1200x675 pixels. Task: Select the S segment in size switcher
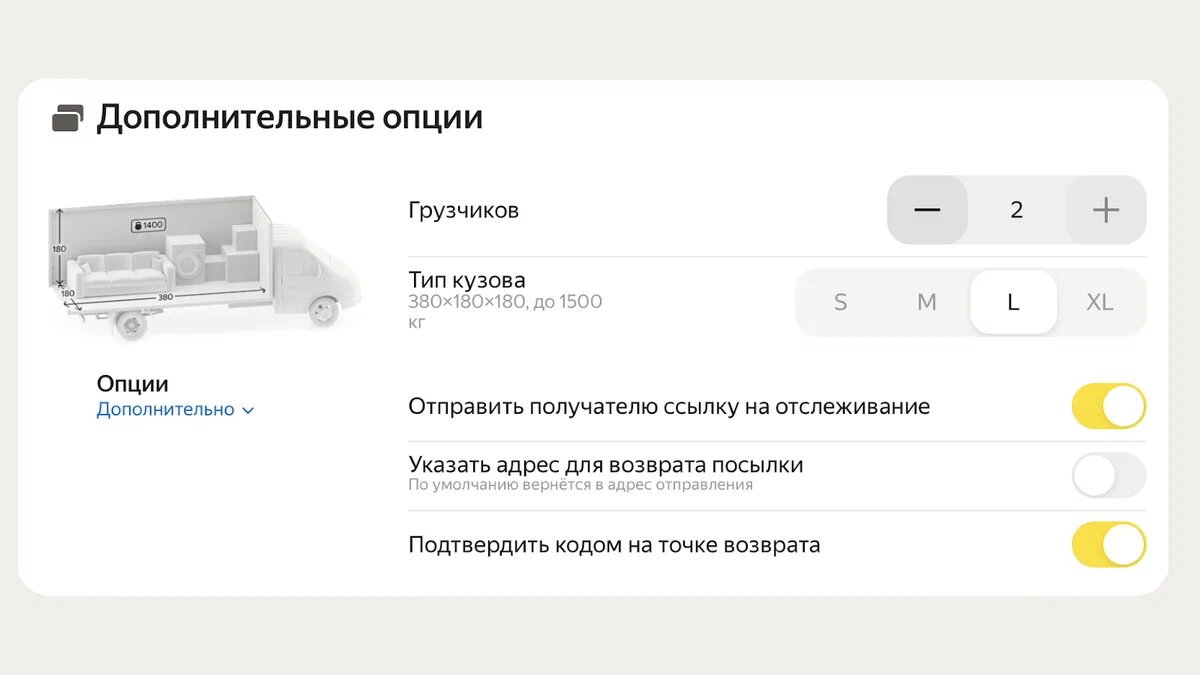841,301
